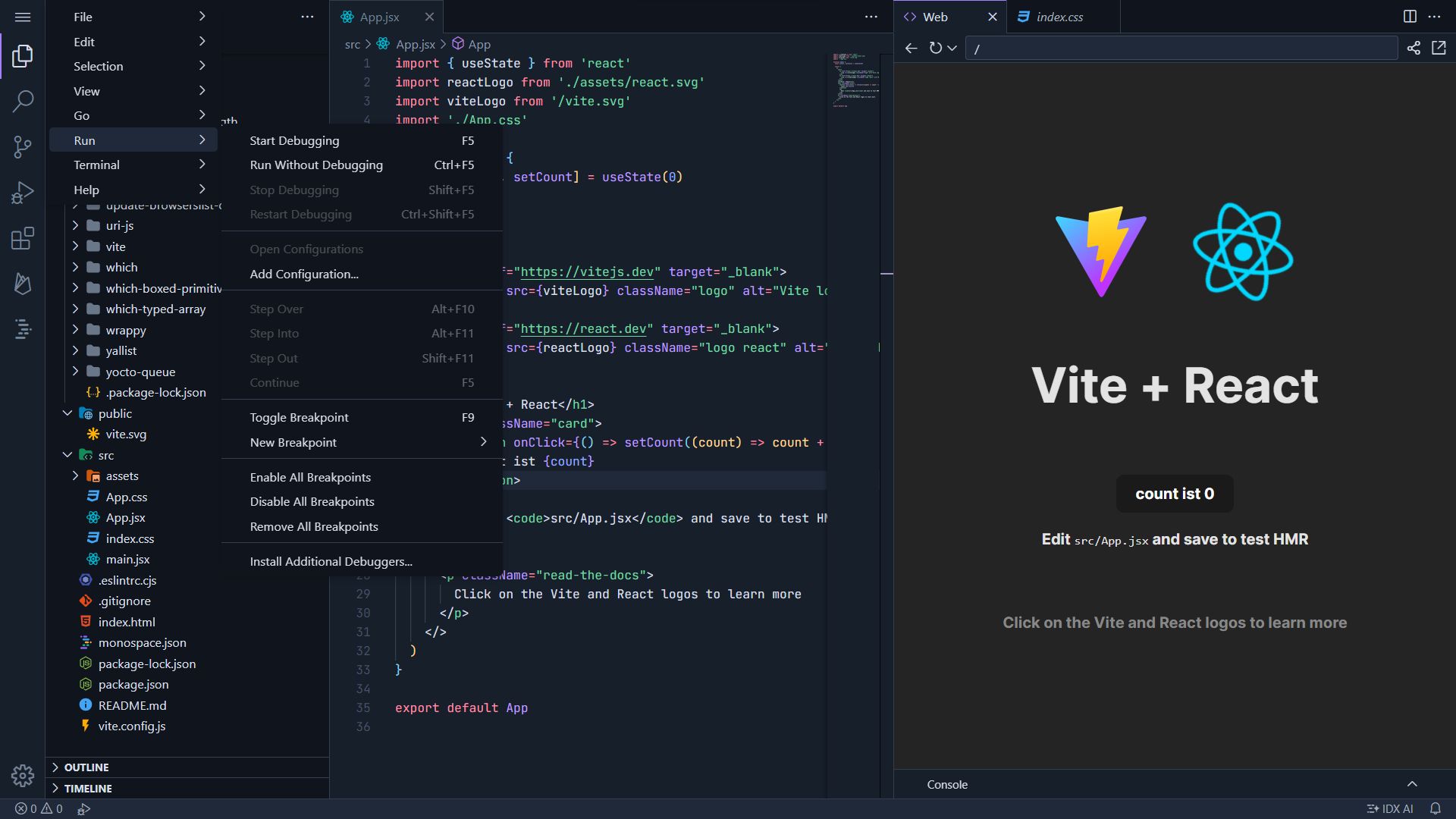Toggle breakpoint from the Run menu

(300, 418)
